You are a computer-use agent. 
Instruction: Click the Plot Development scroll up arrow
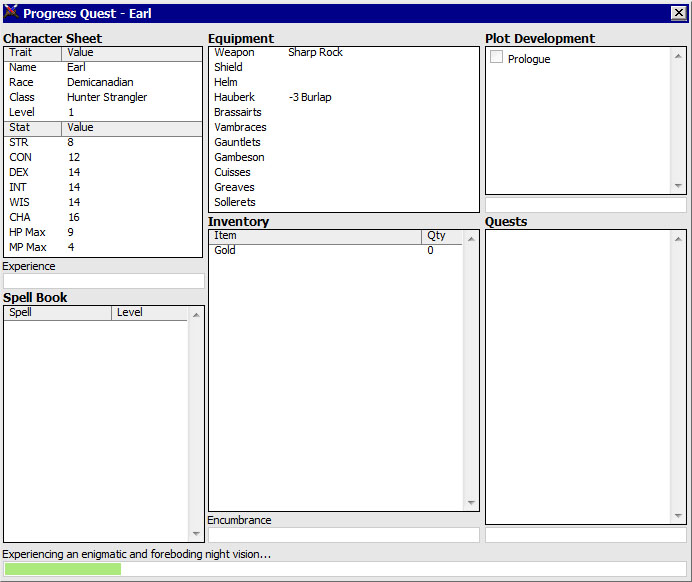pos(678,56)
